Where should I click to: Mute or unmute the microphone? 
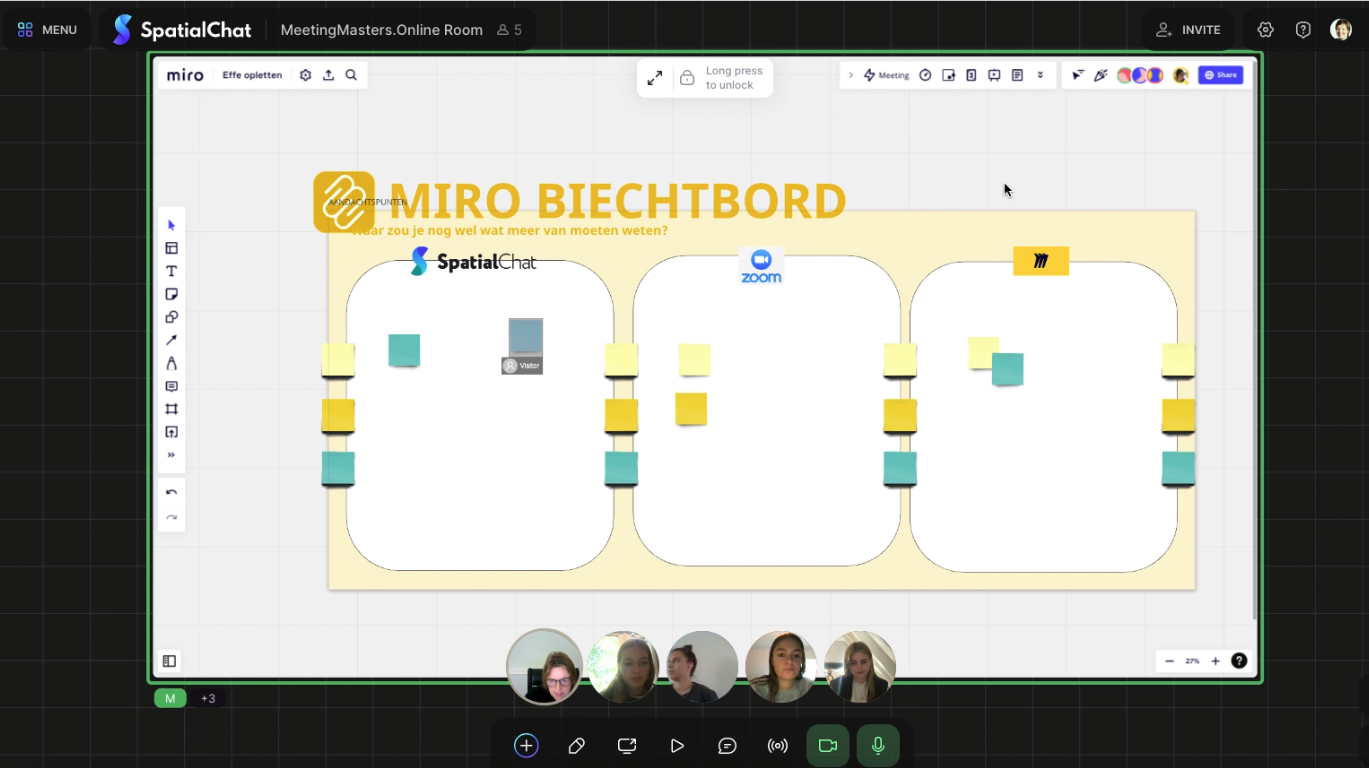coord(878,746)
